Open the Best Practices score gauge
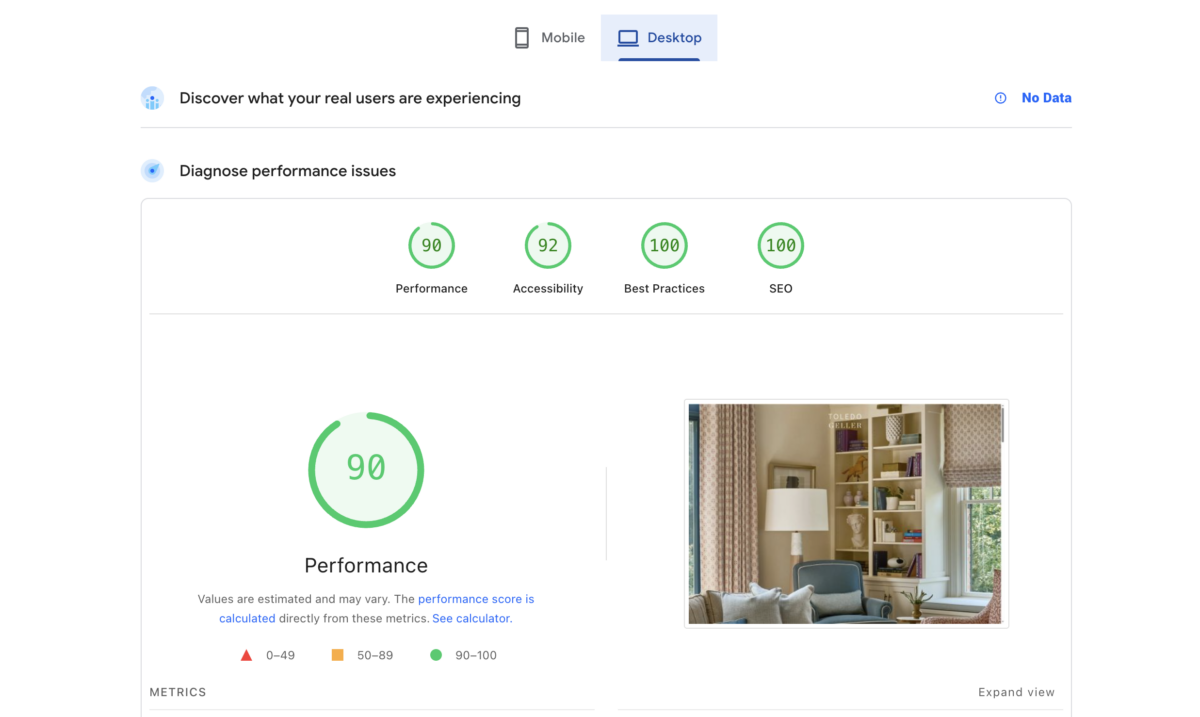This screenshot has width=1200, height=717. click(664, 246)
